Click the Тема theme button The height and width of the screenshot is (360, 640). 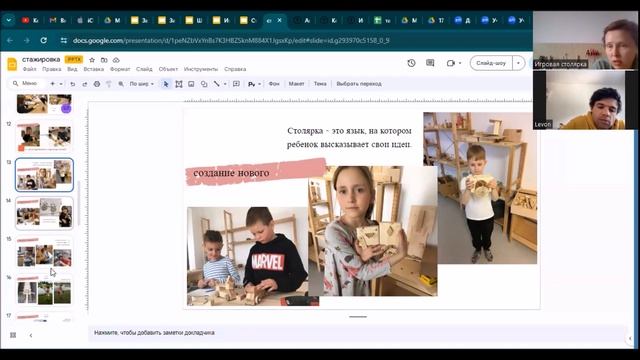click(320, 84)
